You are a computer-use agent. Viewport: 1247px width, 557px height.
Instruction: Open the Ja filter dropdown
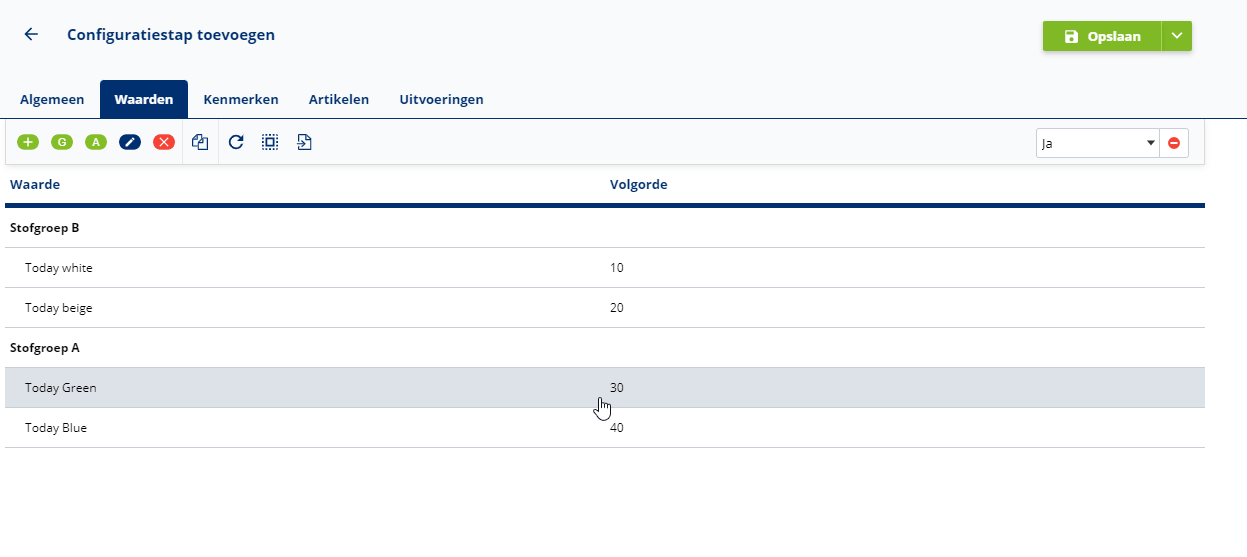coord(1097,143)
